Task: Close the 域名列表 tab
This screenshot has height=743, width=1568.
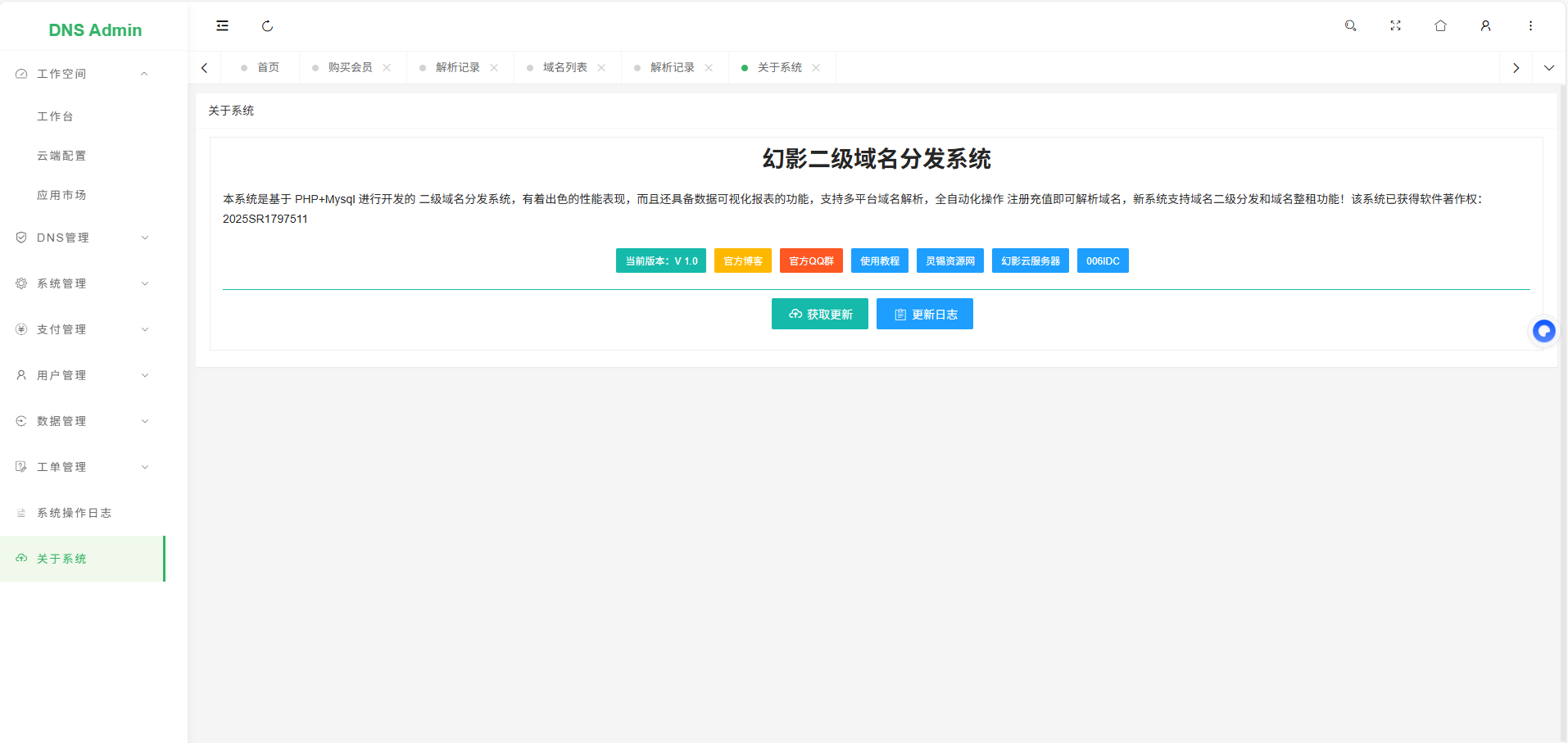Action: pos(601,68)
